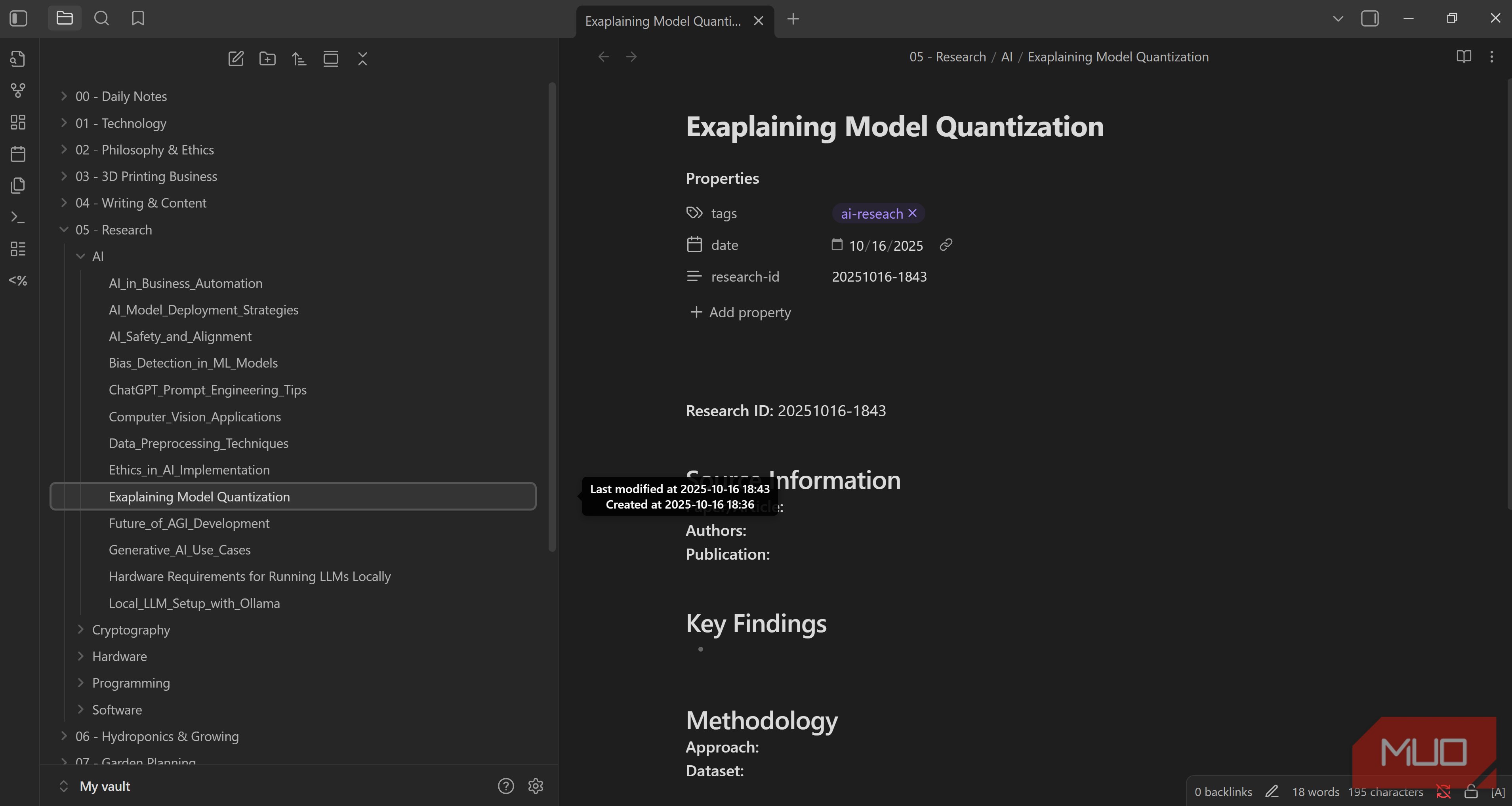The height and width of the screenshot is (806, 1512).
Task: Click Add property button
Action: point(740,312)
